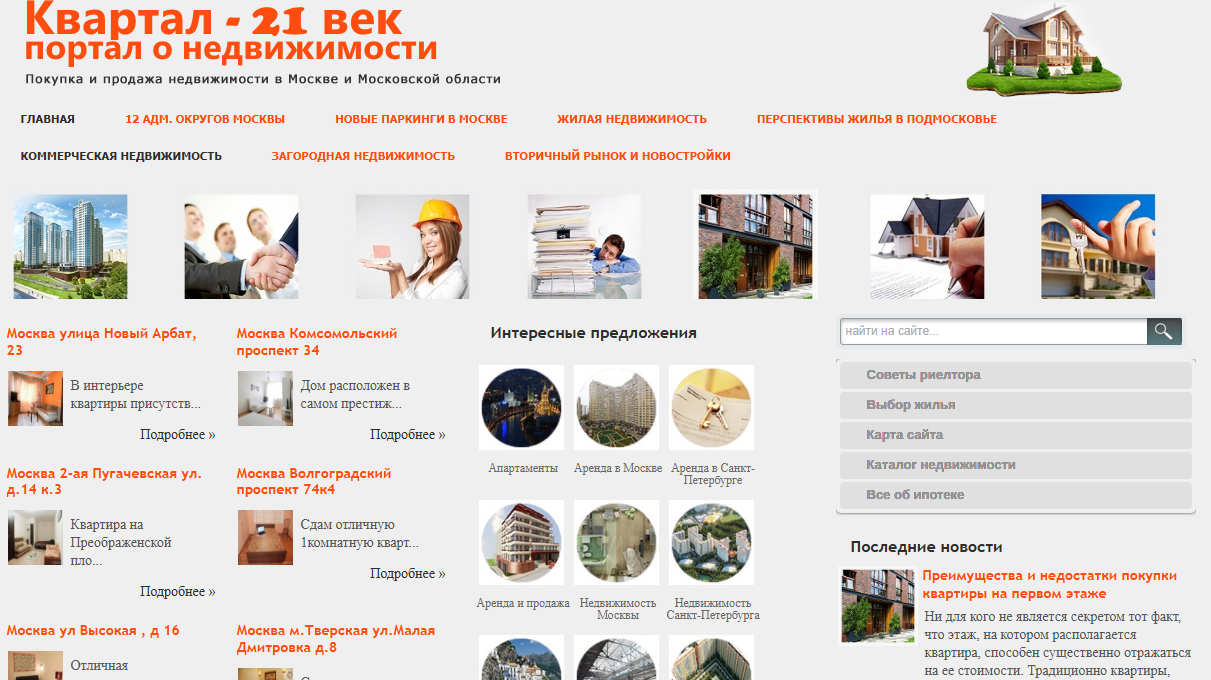The image size is (1211, 680).
Task: Focus the найти на сайте search field
Action: pyautogui.click(x=993, y=331)
